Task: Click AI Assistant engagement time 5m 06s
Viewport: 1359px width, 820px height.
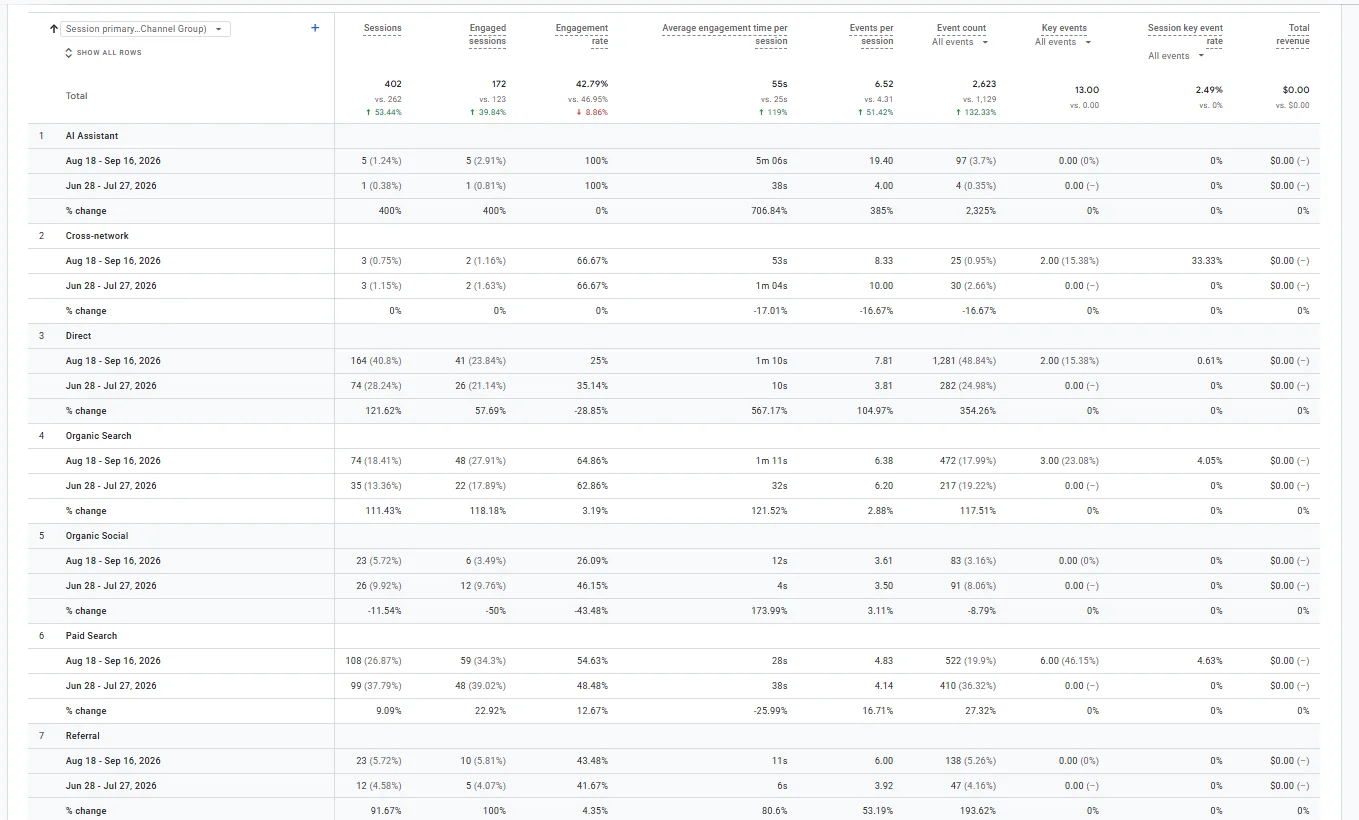Action: (771, 161)
